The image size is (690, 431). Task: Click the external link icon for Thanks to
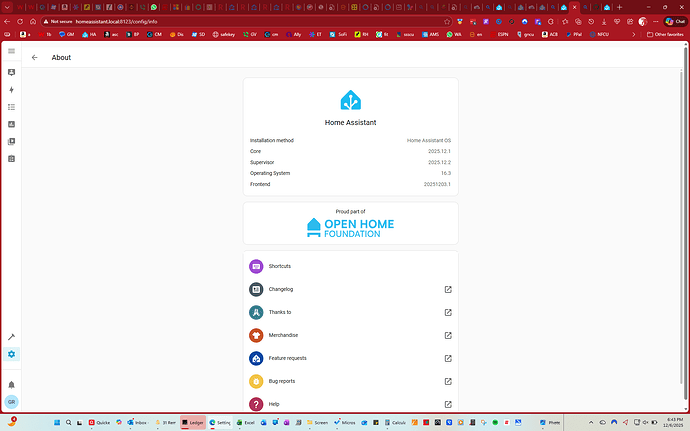pyautogui.click(x=448, y=312)
